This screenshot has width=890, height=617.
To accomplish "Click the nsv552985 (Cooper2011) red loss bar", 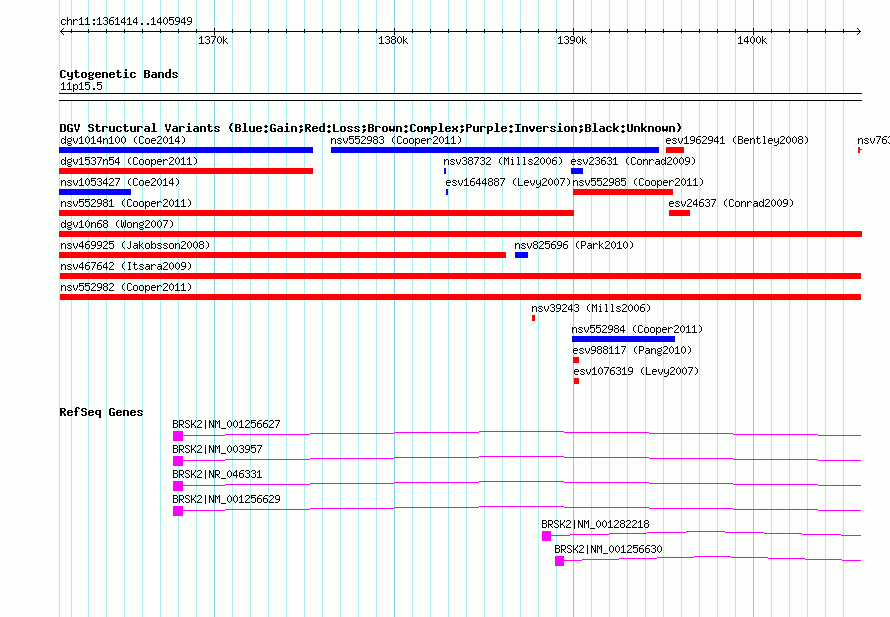I will click(623, 192).
